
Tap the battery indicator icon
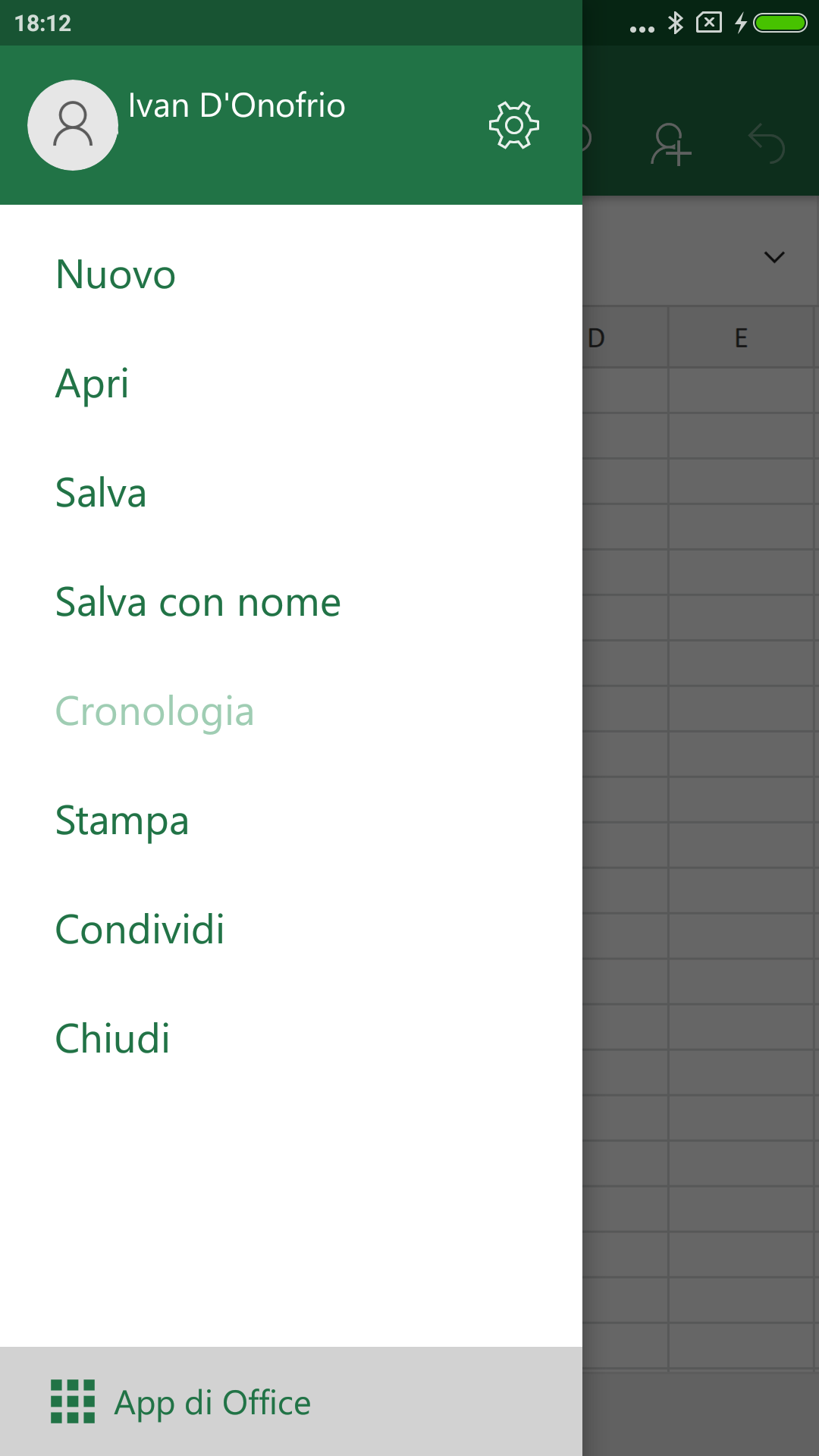click(x=780, y=23)
